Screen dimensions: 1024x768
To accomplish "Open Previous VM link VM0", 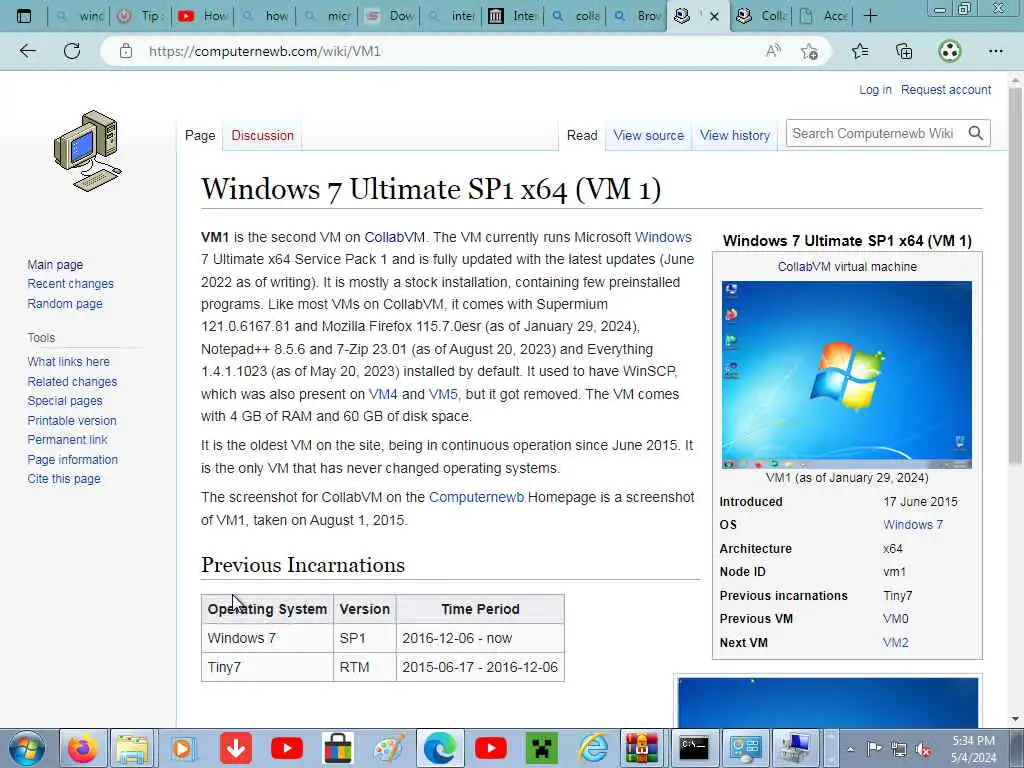I will (895, 618).
